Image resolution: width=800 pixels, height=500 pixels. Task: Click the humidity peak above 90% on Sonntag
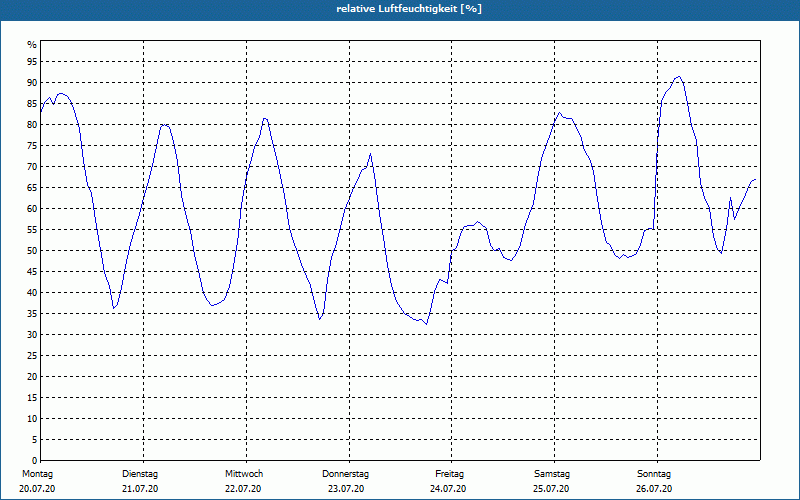click(678, 77)
